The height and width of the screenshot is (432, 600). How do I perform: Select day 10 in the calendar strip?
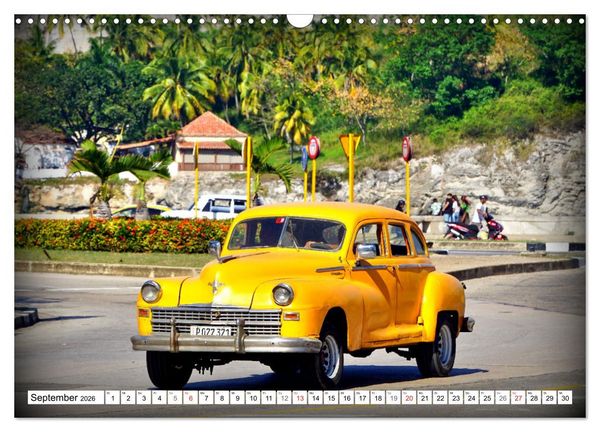click(x=253, y=398)
